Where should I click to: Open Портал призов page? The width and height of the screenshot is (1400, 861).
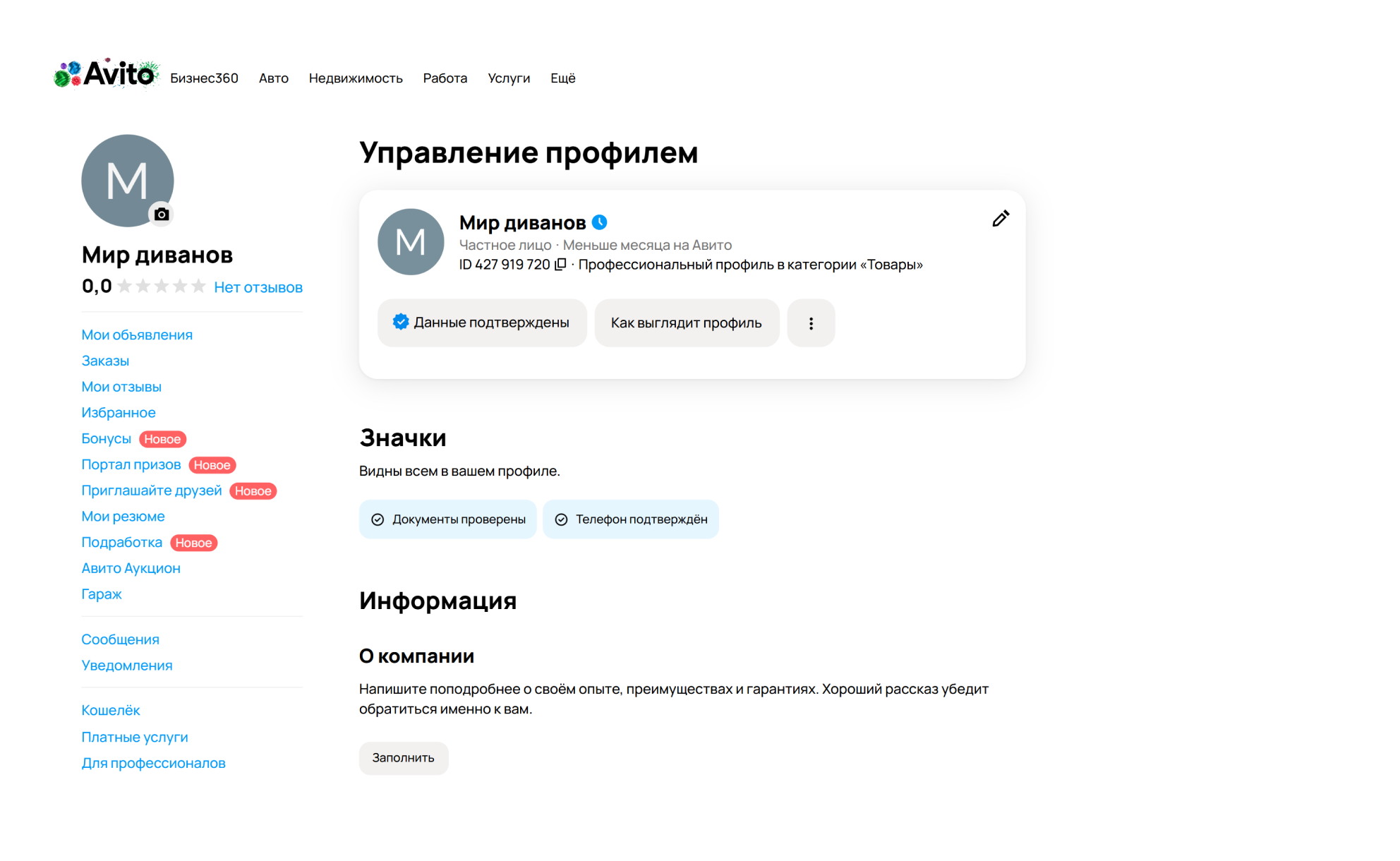(x=131, y=464)
